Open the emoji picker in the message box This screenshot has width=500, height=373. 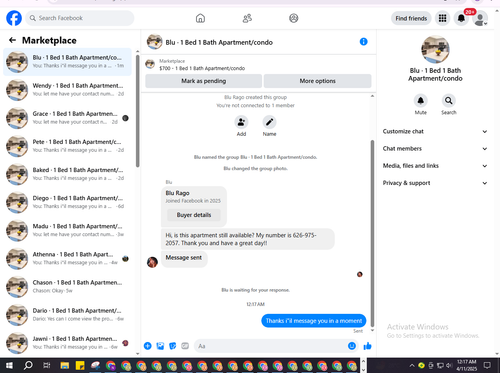pos(352,346)
